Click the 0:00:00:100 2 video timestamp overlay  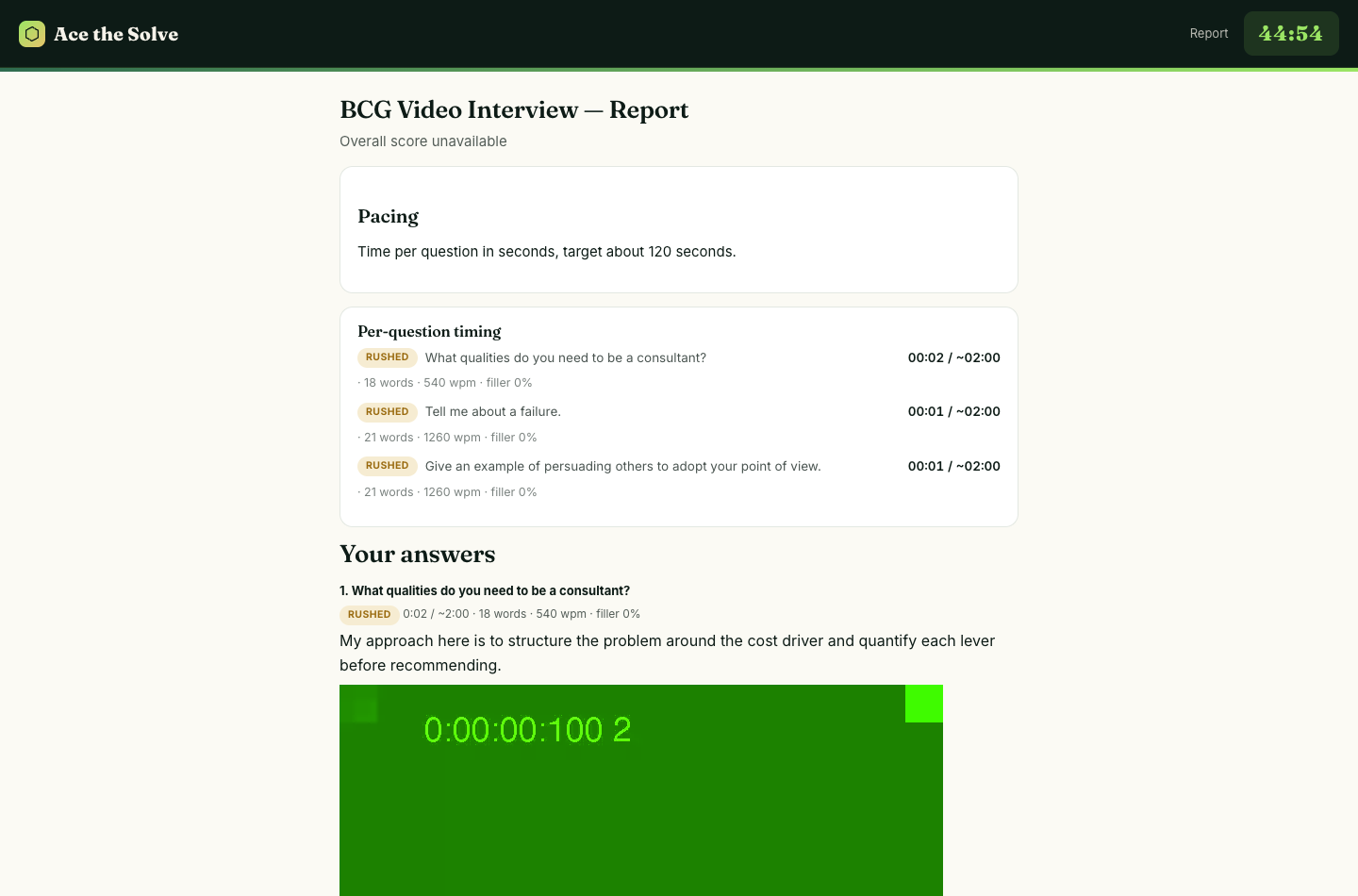tap(527, 730)
